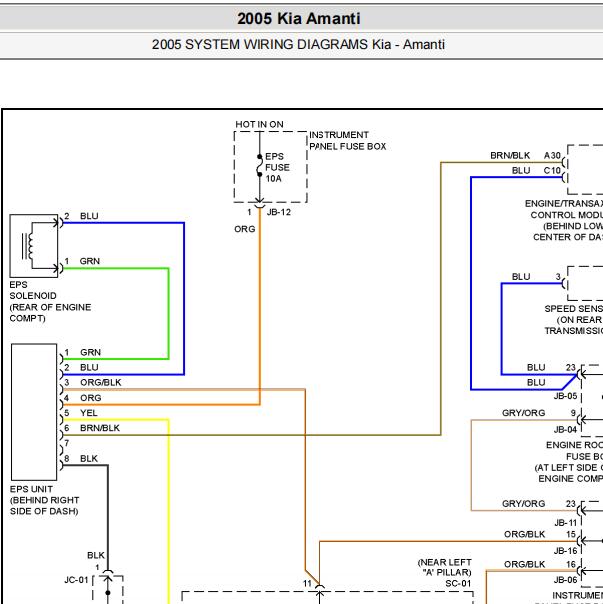Select the "ORG/BLK" label at EPS unit pin 3
The image size is (603, 604).
coord(101,383)
